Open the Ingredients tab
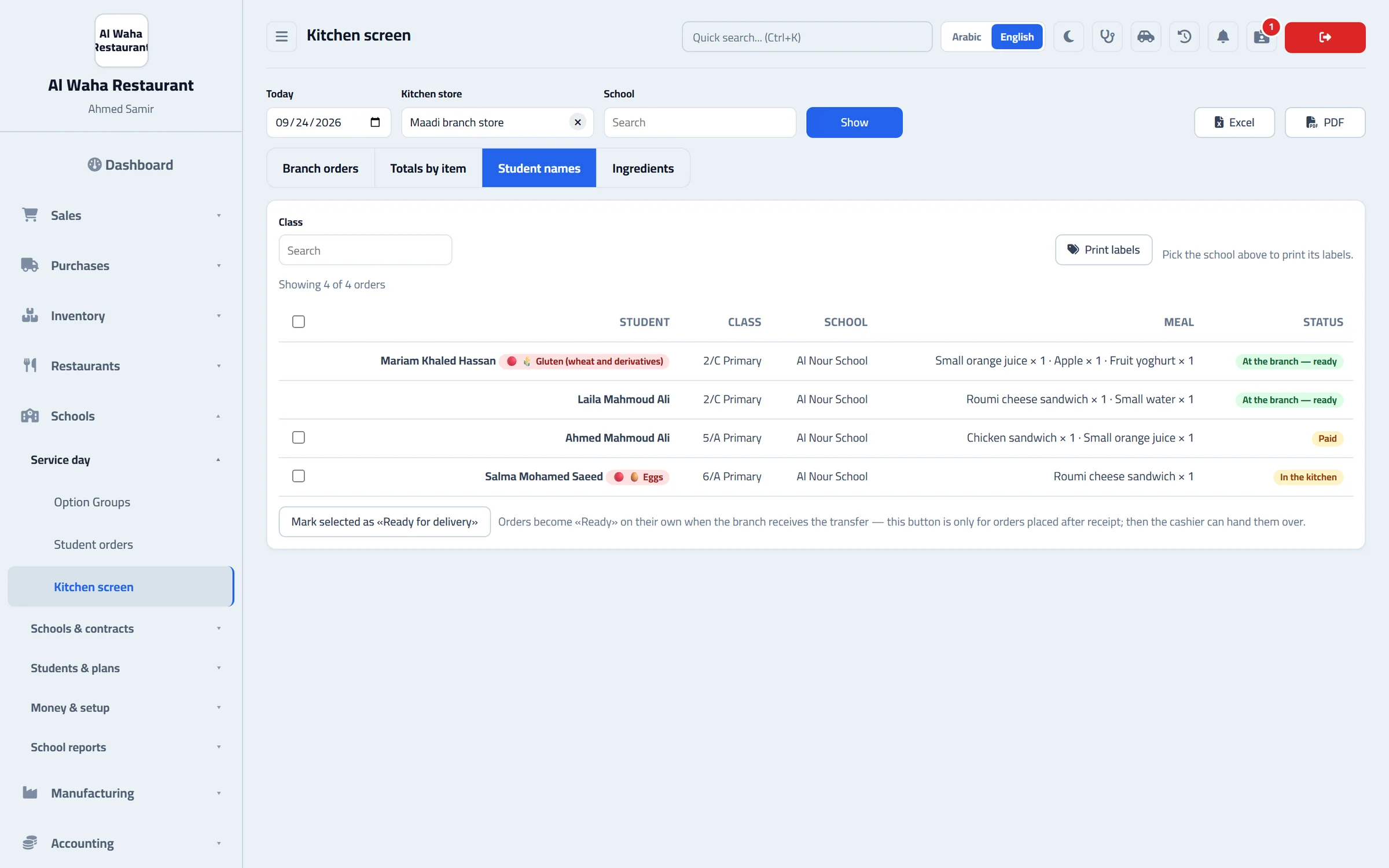This screenshot has width=1389, height=868. click(x=643, y=168)
